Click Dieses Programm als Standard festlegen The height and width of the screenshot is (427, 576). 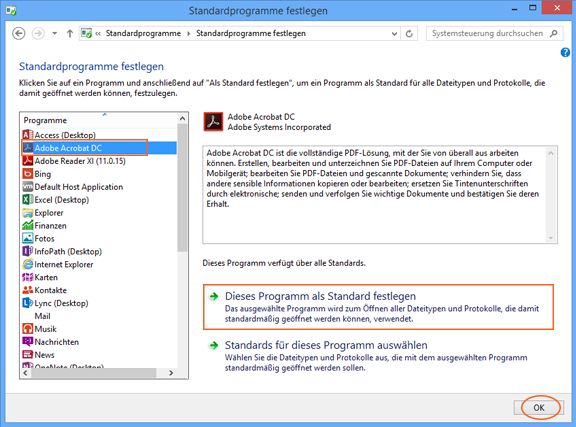pos(378,307)
